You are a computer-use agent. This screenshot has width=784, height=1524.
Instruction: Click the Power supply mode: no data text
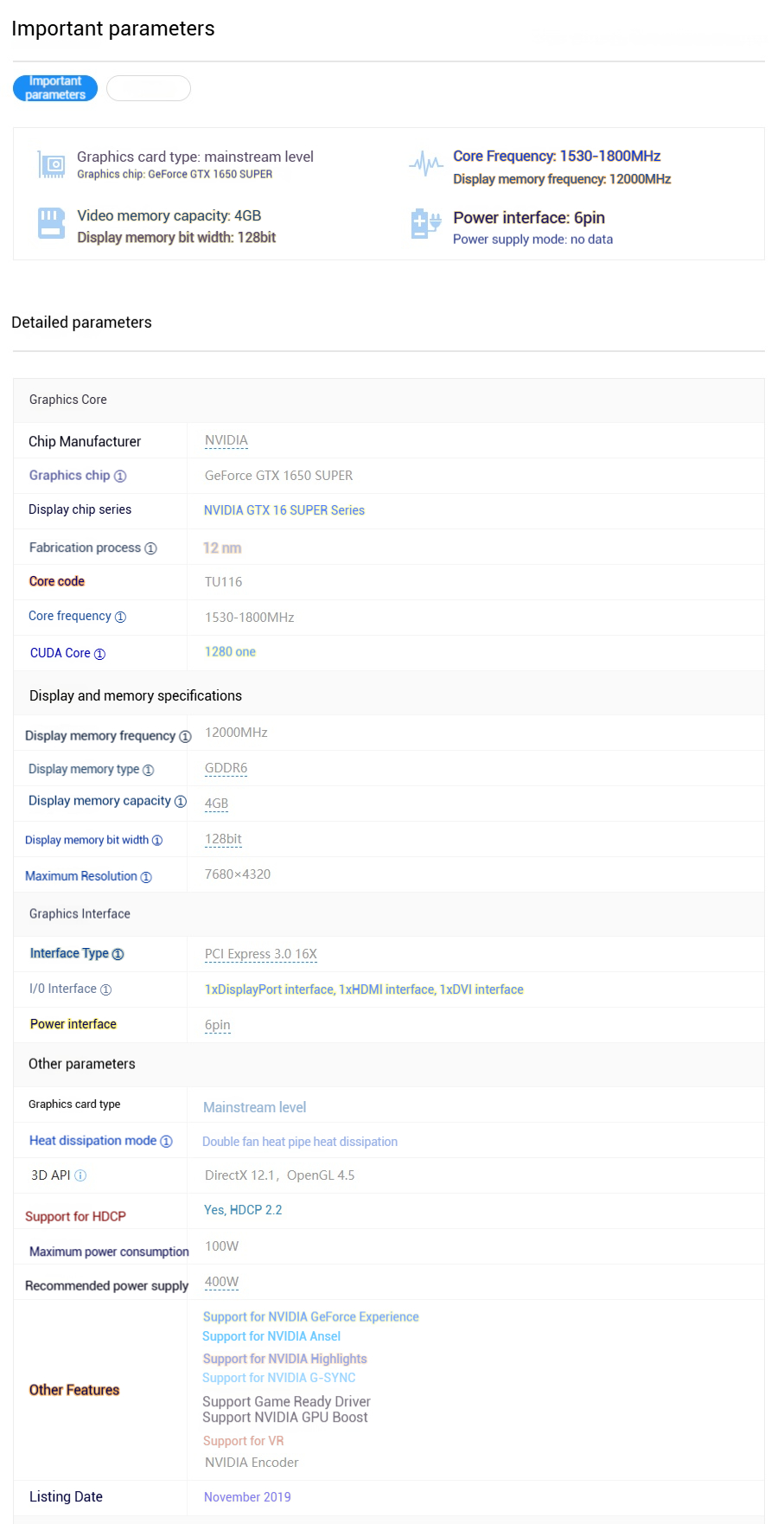click(533, 240)
